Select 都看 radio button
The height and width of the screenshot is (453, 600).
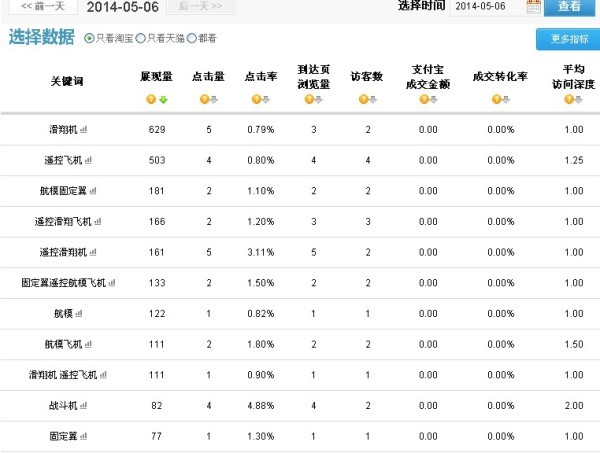pyautogui.click(x=191, y=38)
